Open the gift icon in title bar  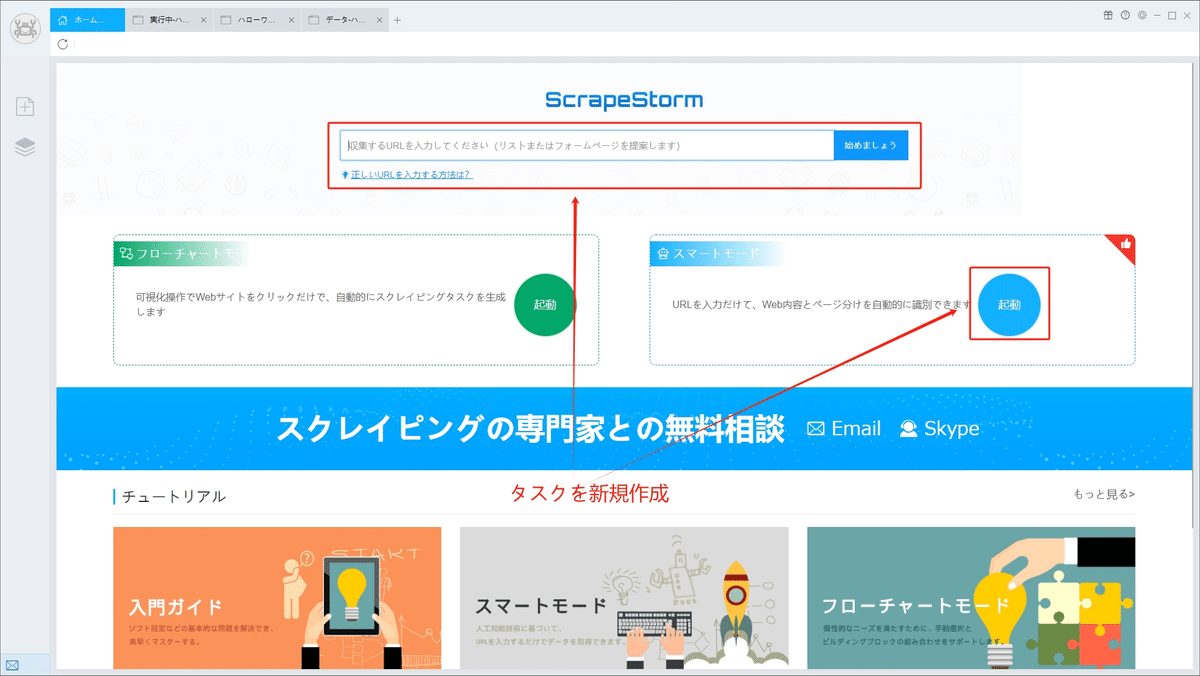[x=1108, y=15]
